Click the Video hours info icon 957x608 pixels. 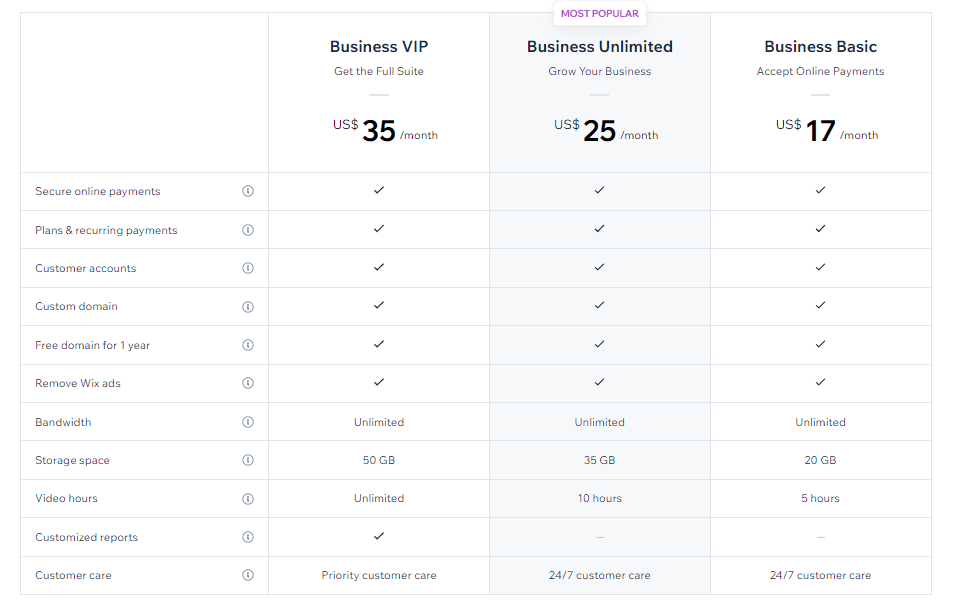pyautogui.click(x=248, y=499)
